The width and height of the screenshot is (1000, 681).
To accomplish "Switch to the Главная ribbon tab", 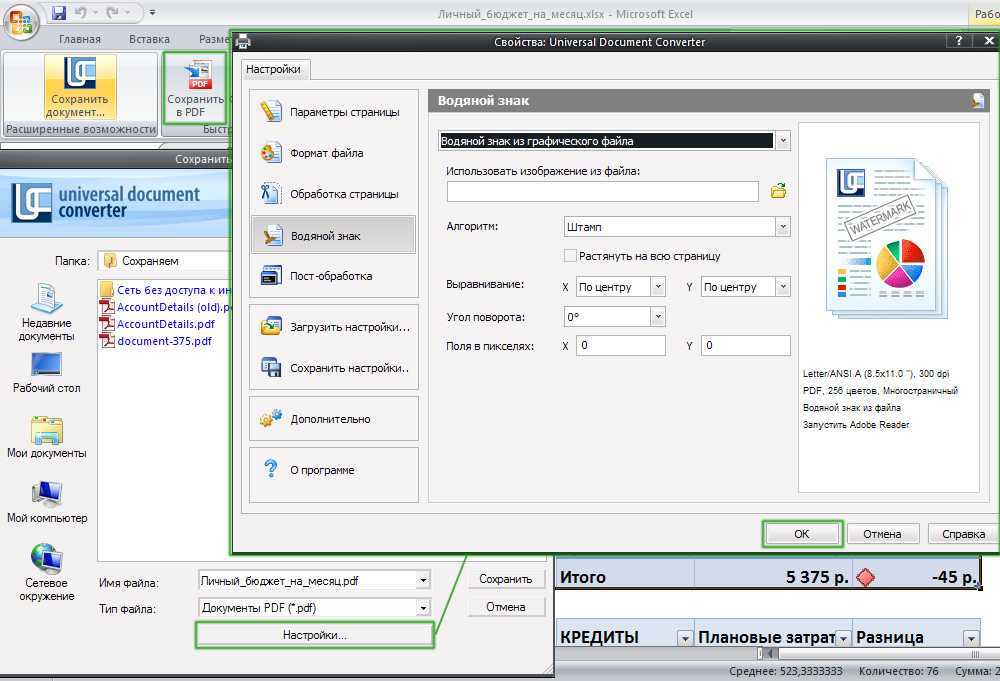I will [x=80, y=39].
